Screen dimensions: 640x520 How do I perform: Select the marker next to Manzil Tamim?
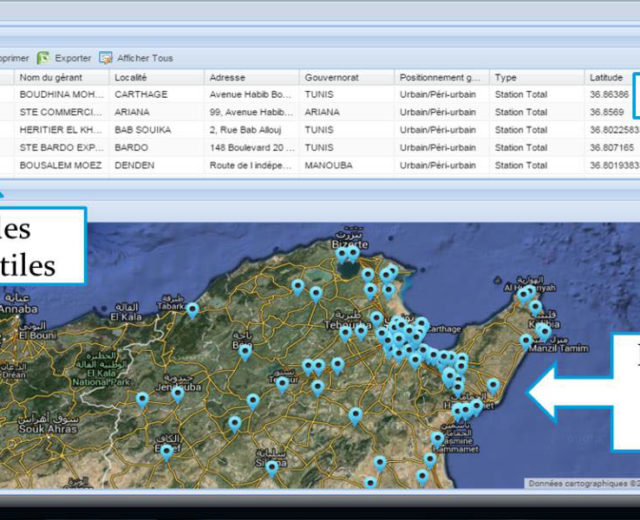[526, 341]
